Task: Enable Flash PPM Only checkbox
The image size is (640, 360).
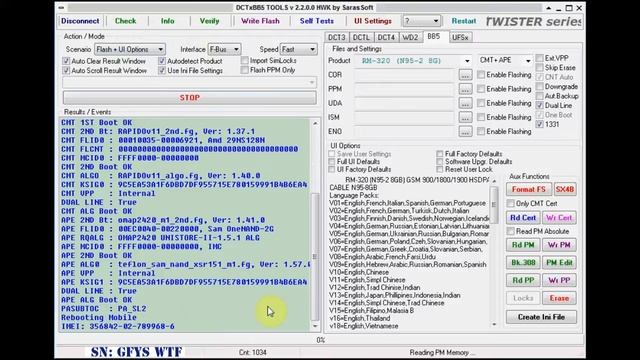Action: tap(245, 70)
